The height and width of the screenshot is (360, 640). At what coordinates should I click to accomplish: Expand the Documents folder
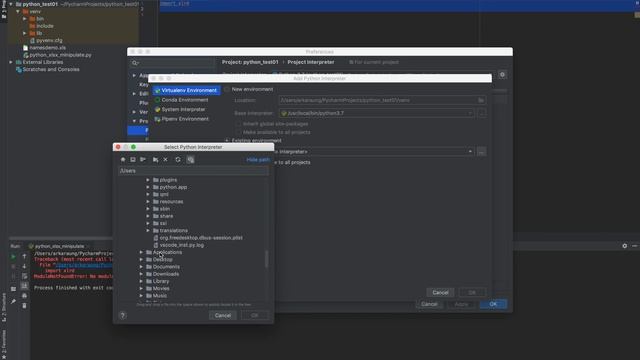click(141, 267)
